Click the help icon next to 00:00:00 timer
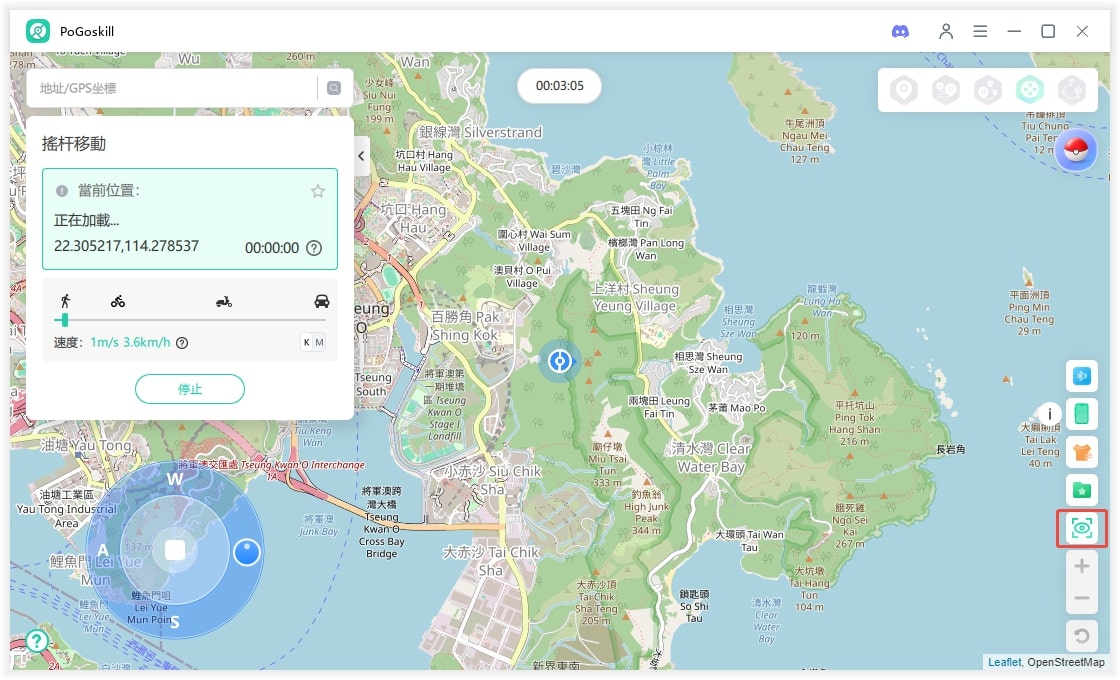The width and height of the screenshot is (1120, 680). (x=314, y=248)
